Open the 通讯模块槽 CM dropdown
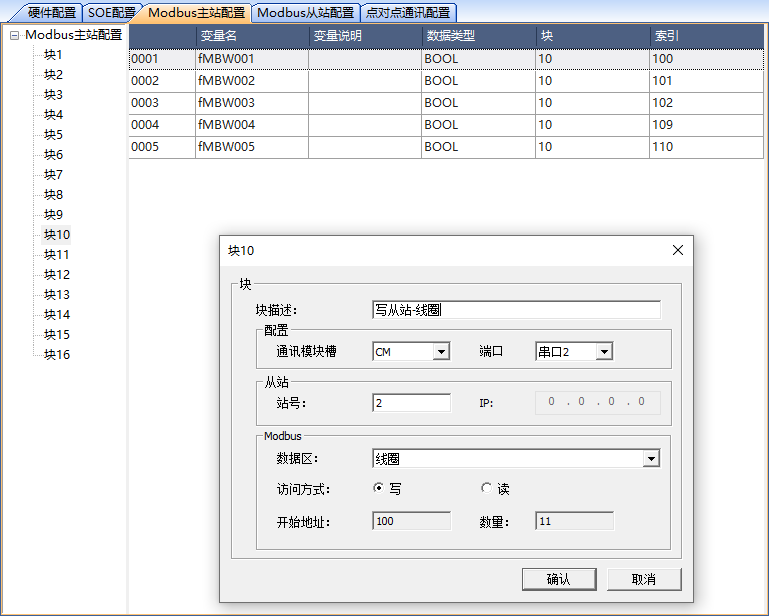 (441, 352)
